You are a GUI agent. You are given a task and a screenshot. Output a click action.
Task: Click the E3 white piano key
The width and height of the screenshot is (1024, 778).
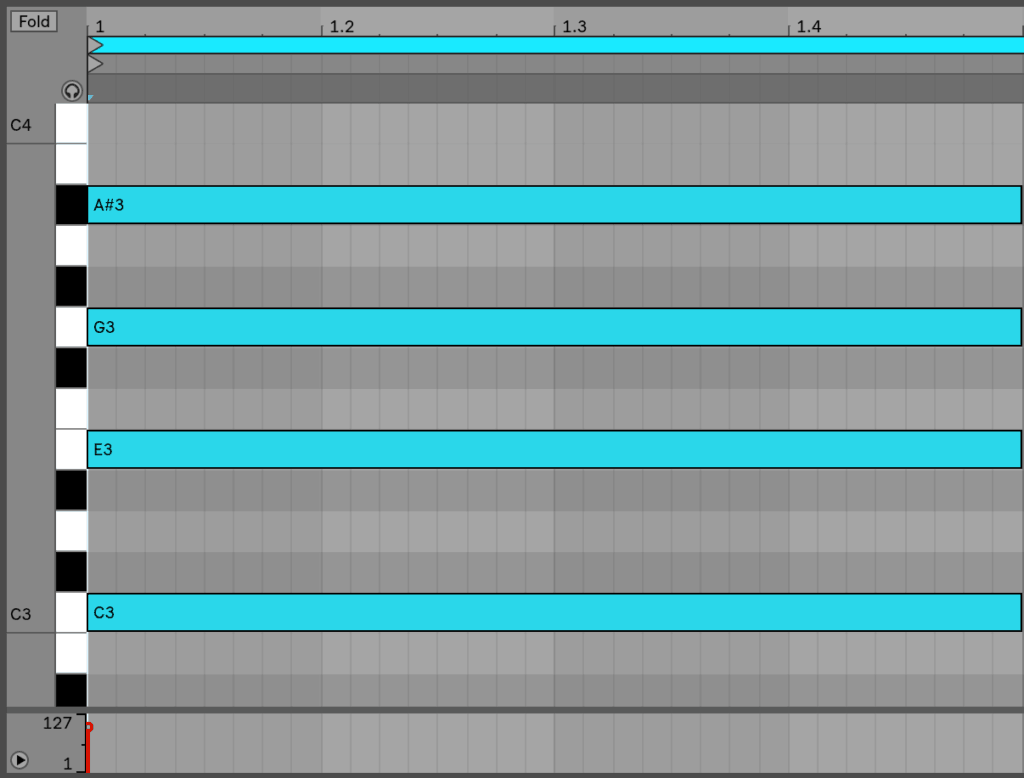coord(71,449)
